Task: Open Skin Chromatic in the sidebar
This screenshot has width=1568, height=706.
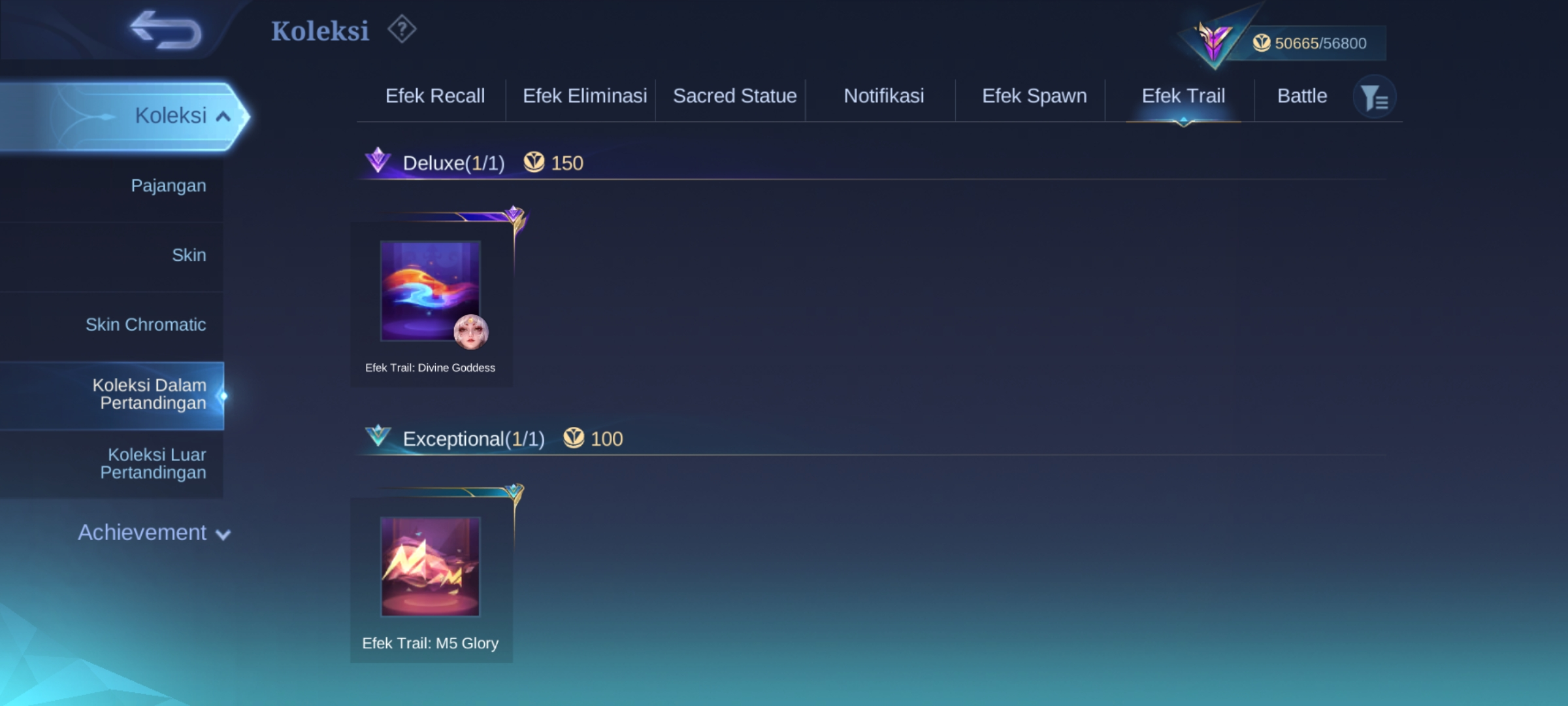Action: [x=145, y=325]
